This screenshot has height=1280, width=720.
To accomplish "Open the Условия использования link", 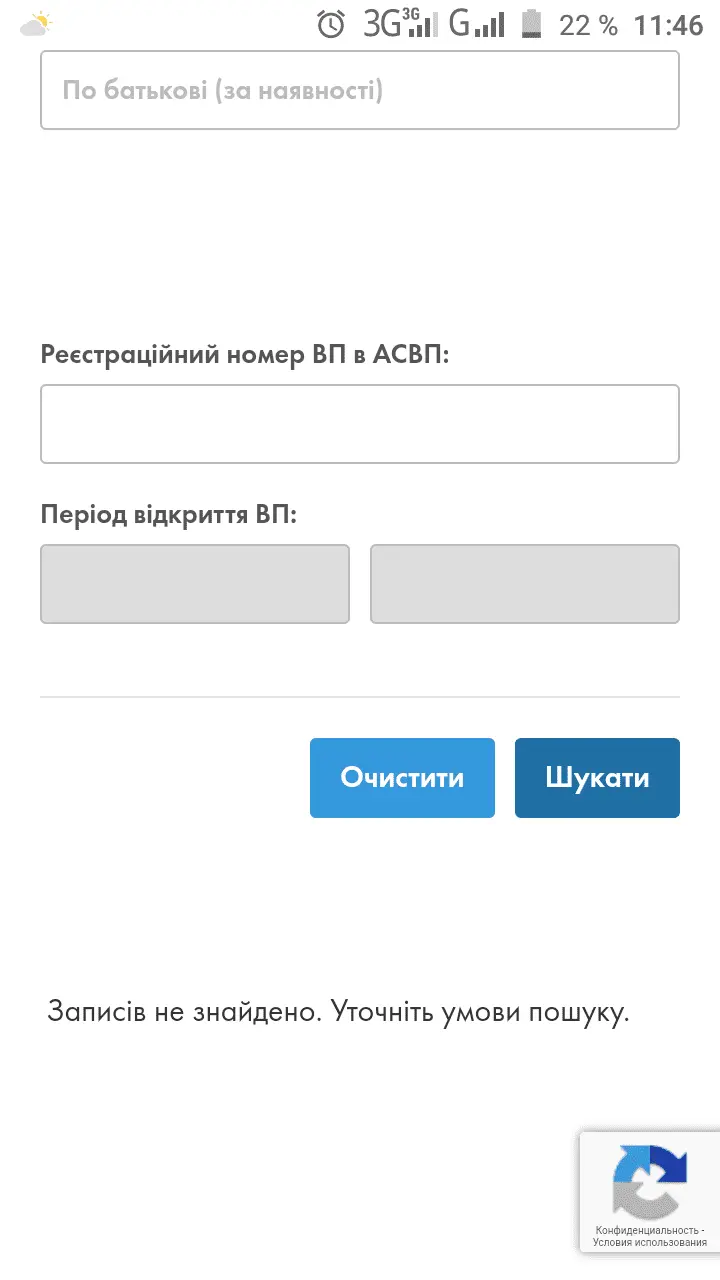I will coord(650,1243).
